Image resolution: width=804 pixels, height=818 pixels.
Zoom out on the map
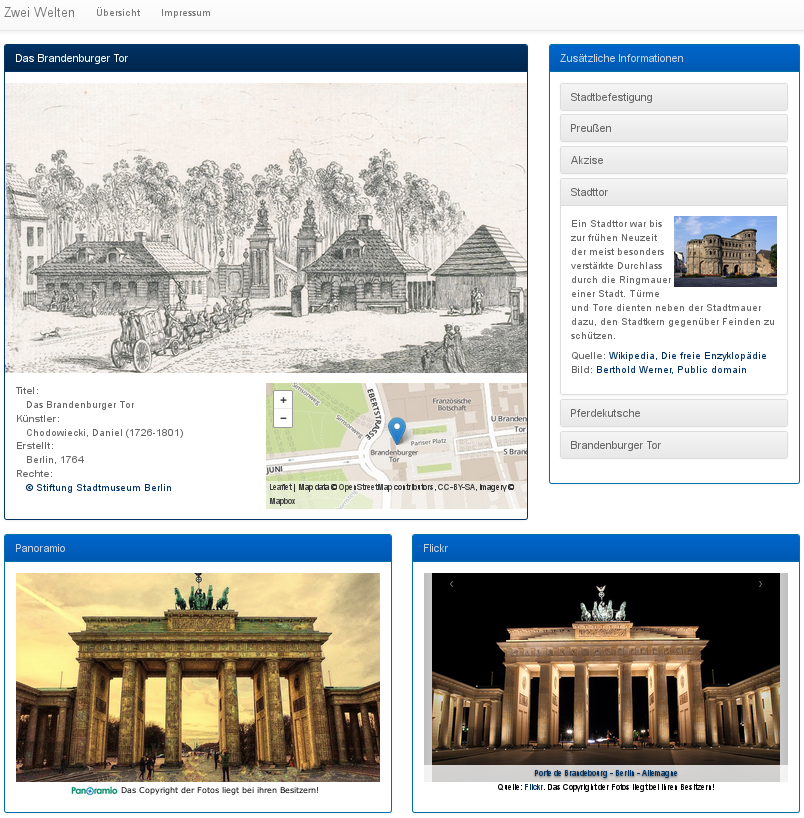[282, 418]
